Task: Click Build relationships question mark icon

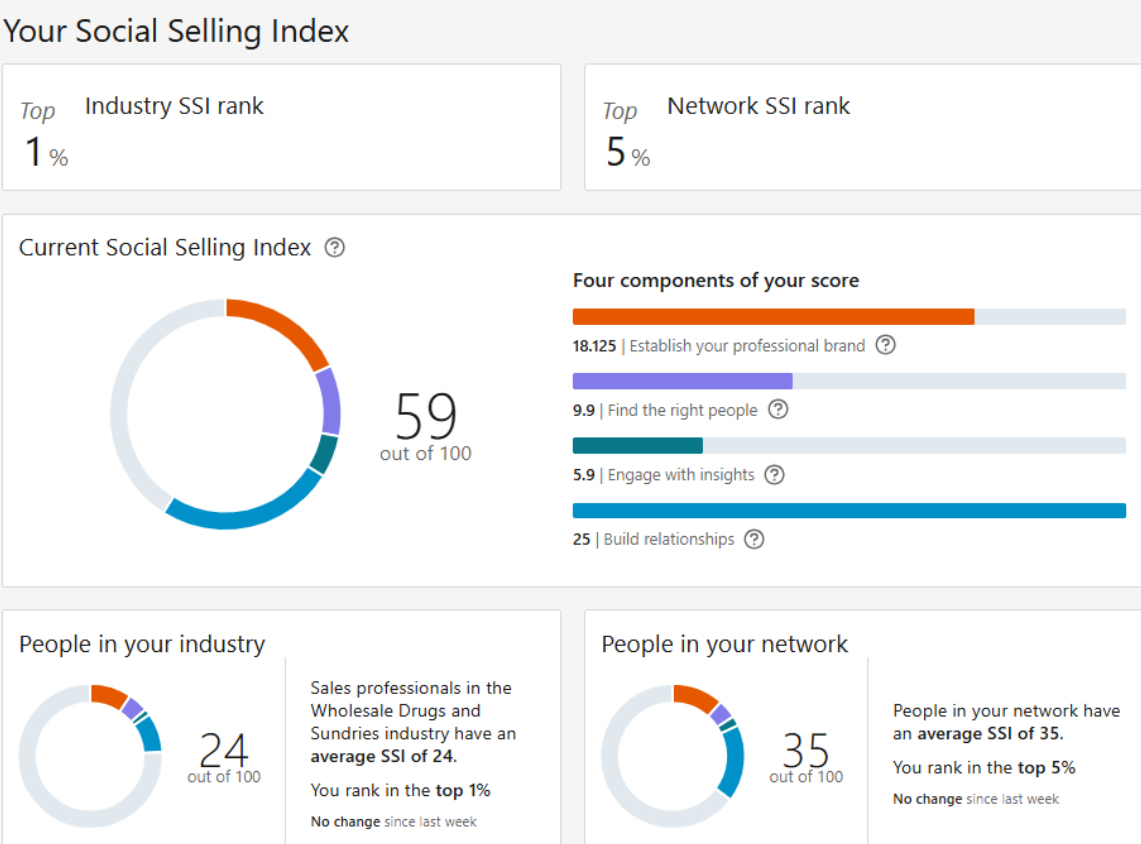Action: (754, 539)
